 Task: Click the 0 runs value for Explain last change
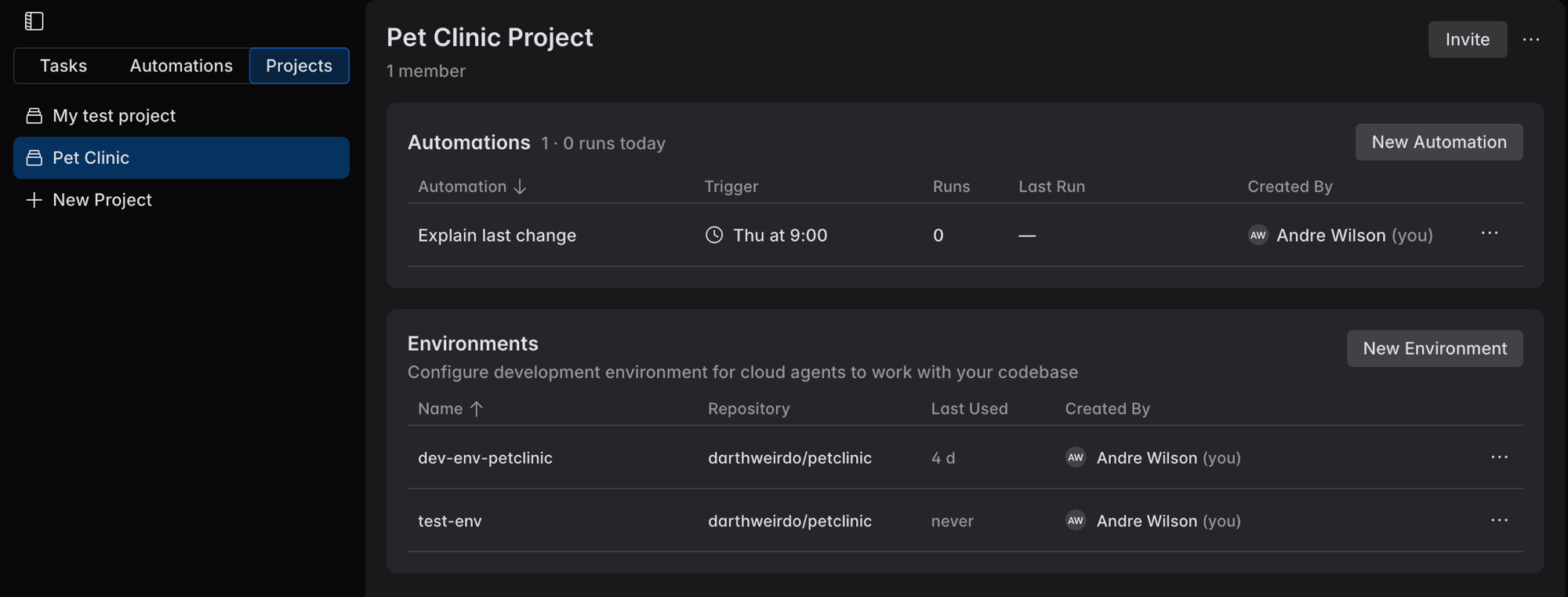[938, 235]
